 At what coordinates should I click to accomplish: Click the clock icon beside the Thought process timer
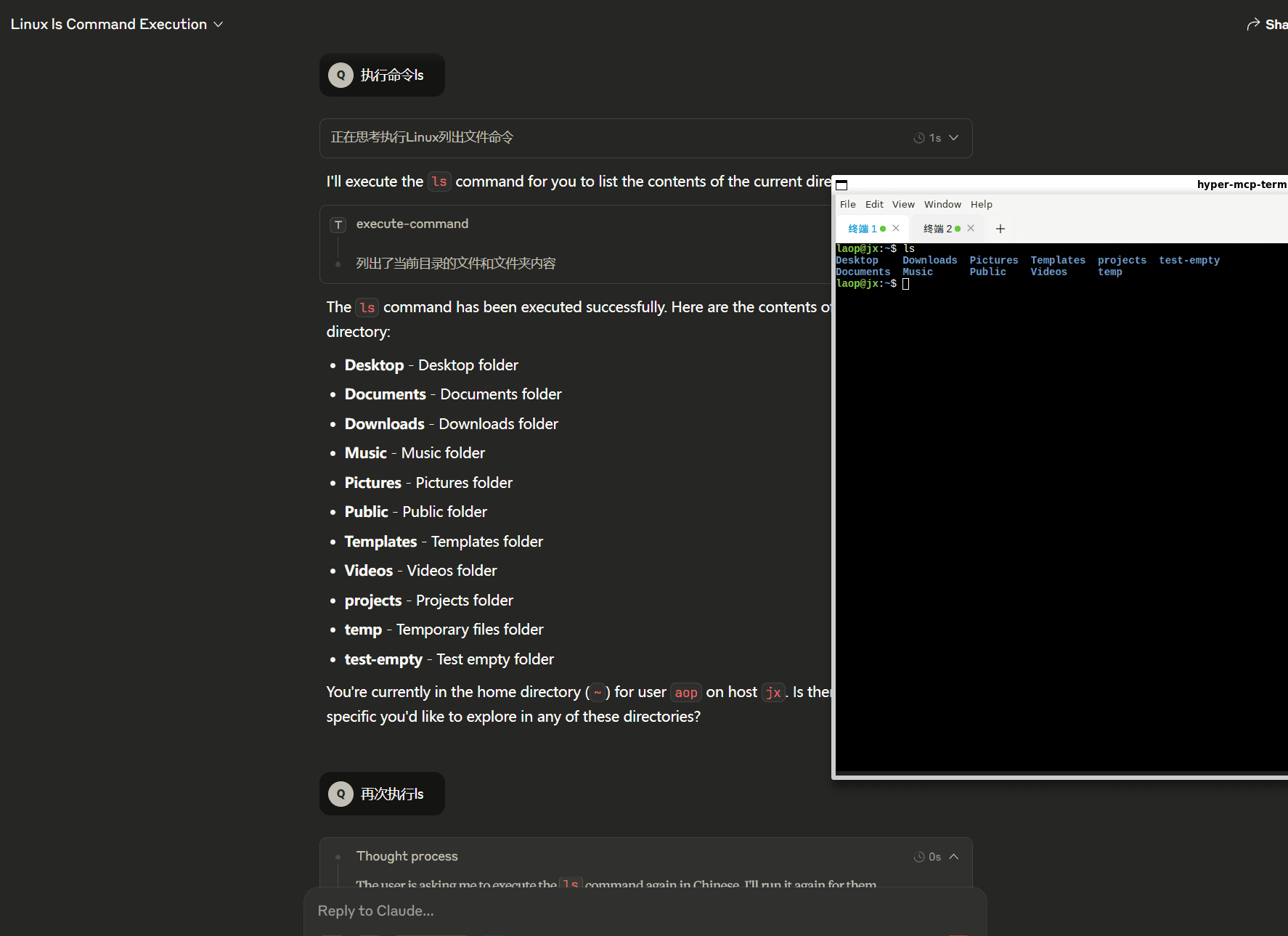(x=918, y=856)
